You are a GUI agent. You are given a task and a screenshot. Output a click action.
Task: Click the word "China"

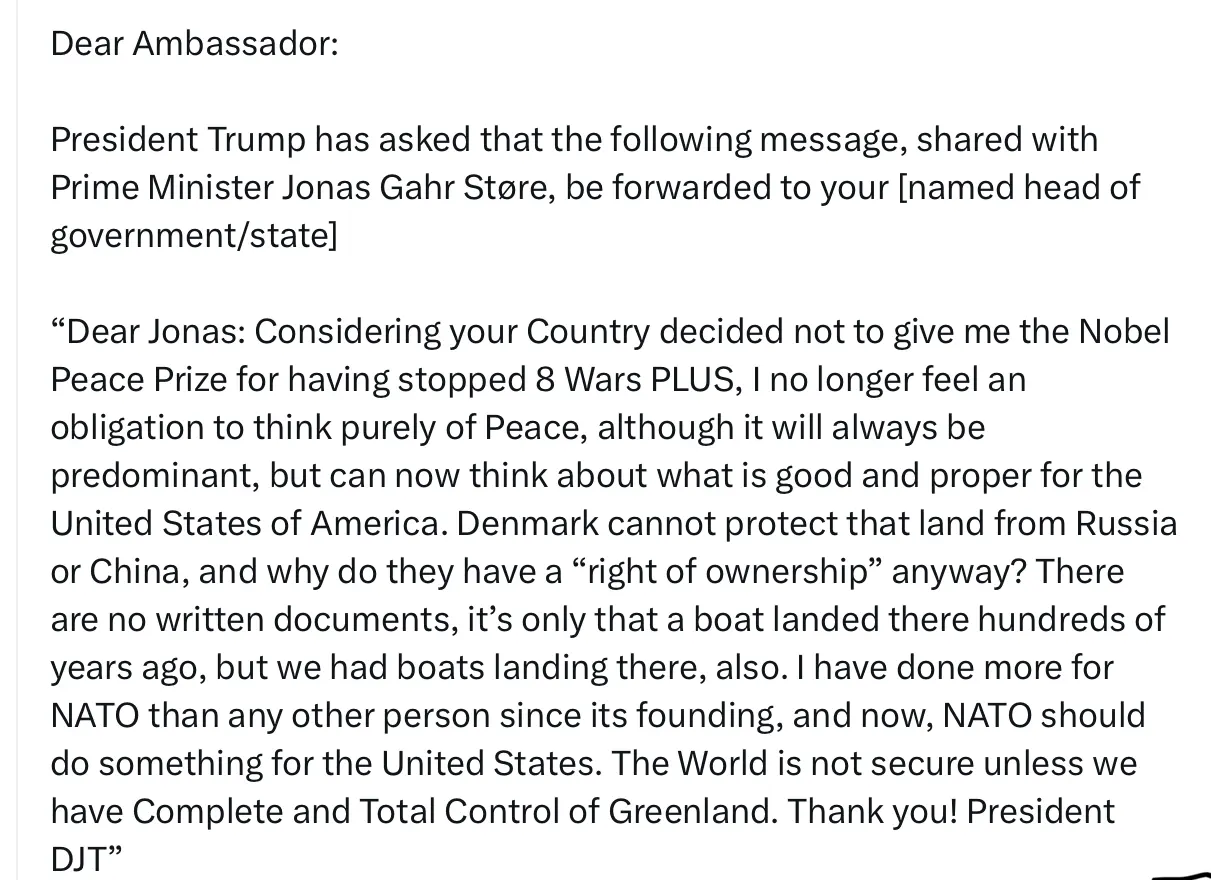[x=134, y=572]
